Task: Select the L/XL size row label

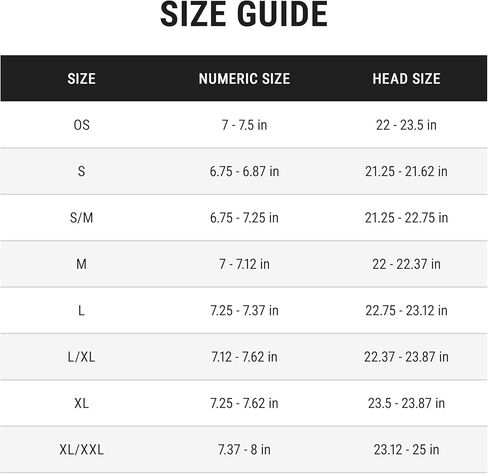Action: tap(81, 357)
